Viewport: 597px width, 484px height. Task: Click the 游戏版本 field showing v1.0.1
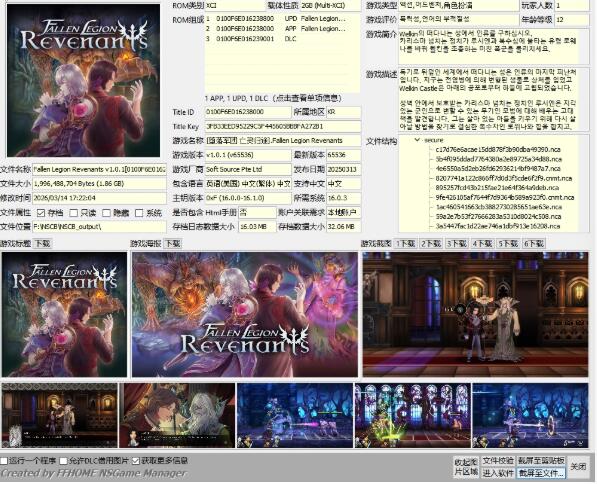click(248, 155)
